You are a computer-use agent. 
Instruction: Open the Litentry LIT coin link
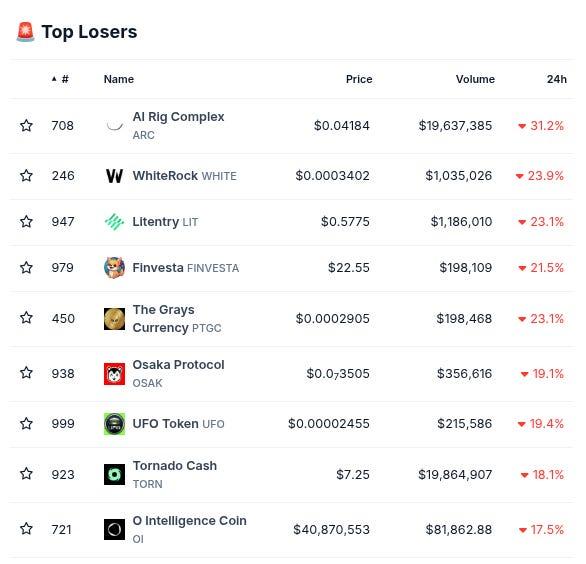pyautogui.click(x=165, y=222)
